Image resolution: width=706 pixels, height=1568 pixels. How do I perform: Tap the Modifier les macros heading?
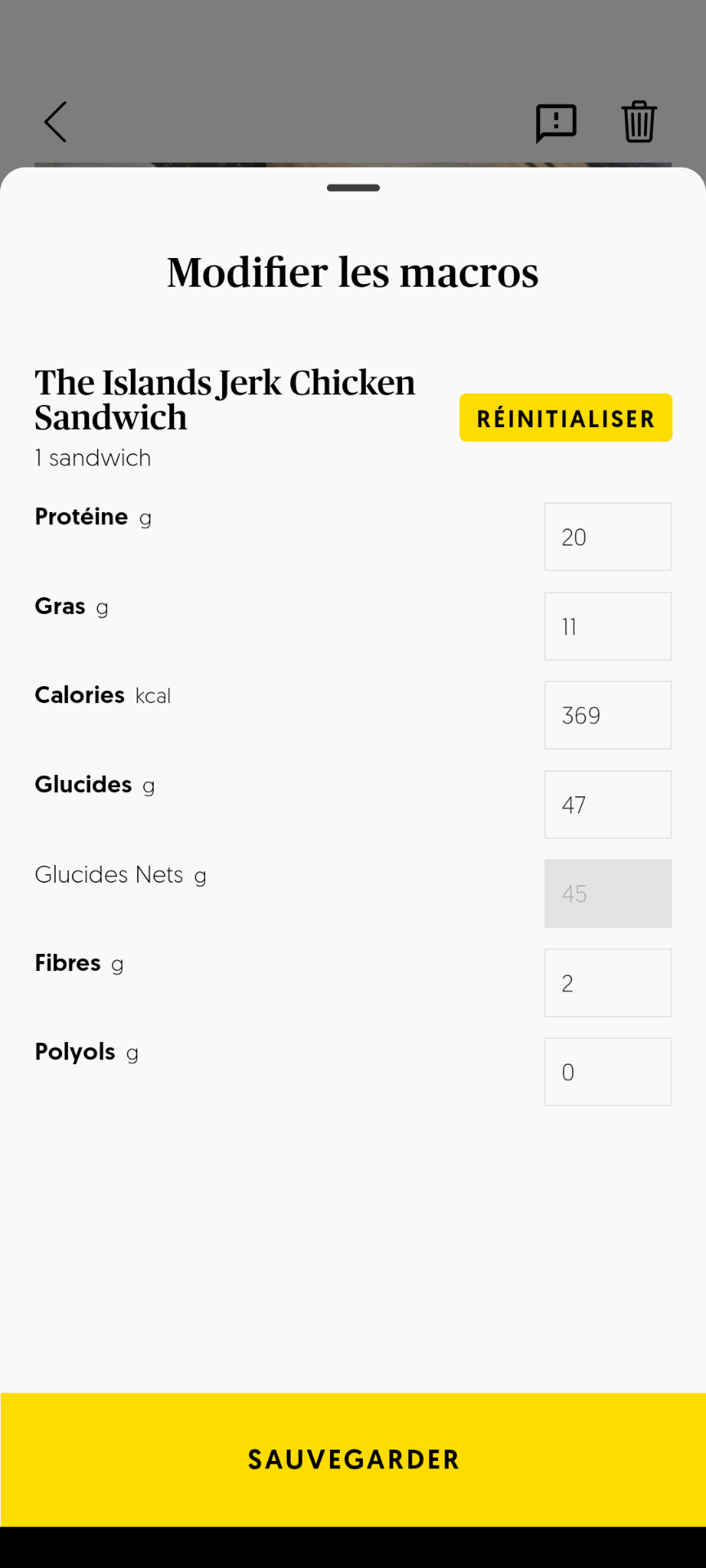pyautogui.click(x=353, y=273)
